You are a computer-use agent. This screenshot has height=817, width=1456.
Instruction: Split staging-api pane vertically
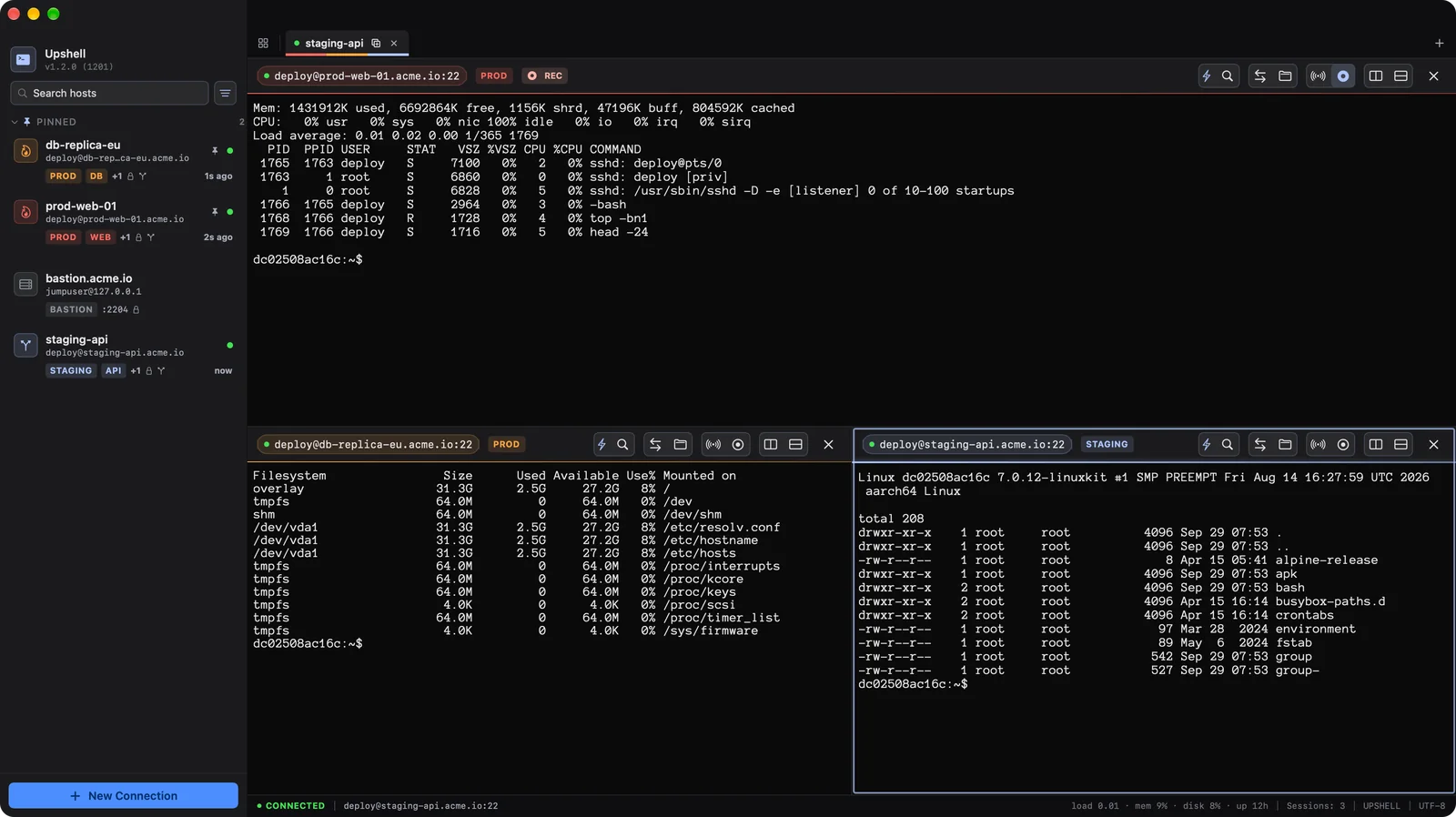1376,445
